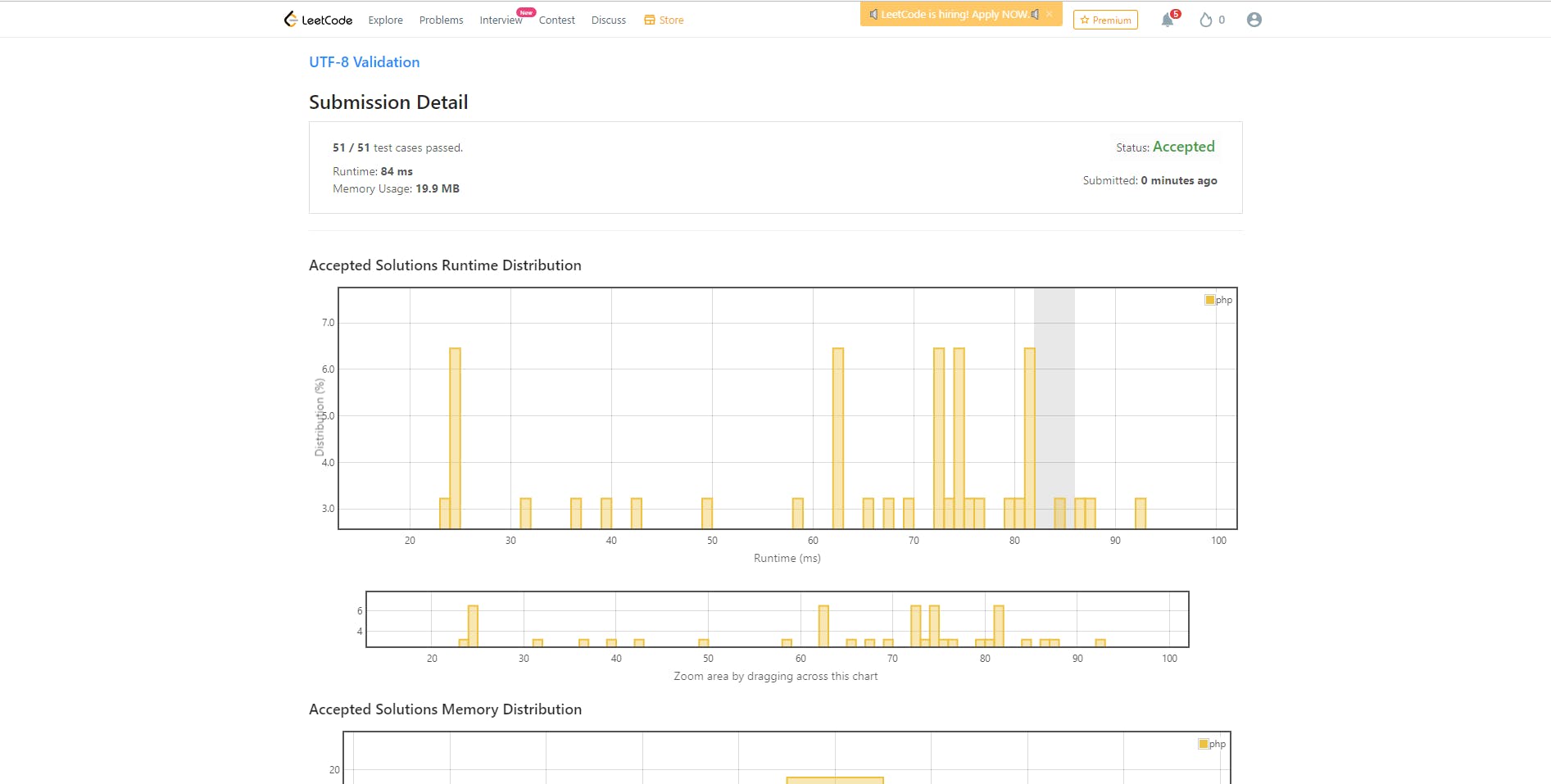Image resolution: width=1551 pixels, height=784 pixels.
Task: Open the Discuss page
Action: [x=608, y=20]
